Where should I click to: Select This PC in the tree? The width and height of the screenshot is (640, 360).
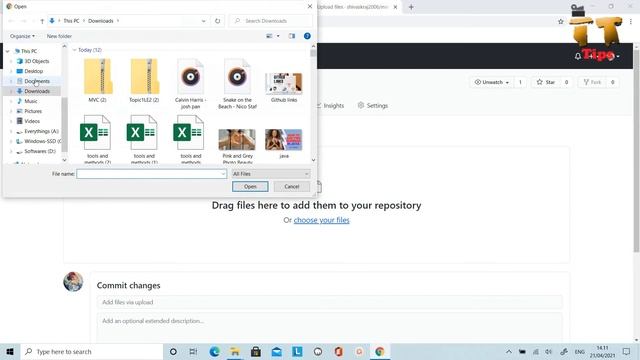point(29,51)
